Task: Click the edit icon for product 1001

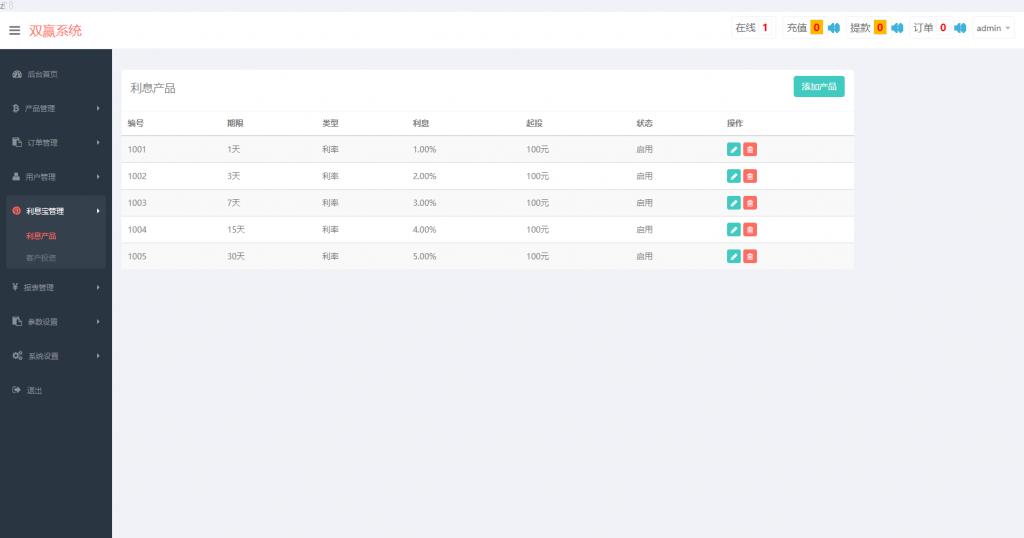Action: [733, 149]
